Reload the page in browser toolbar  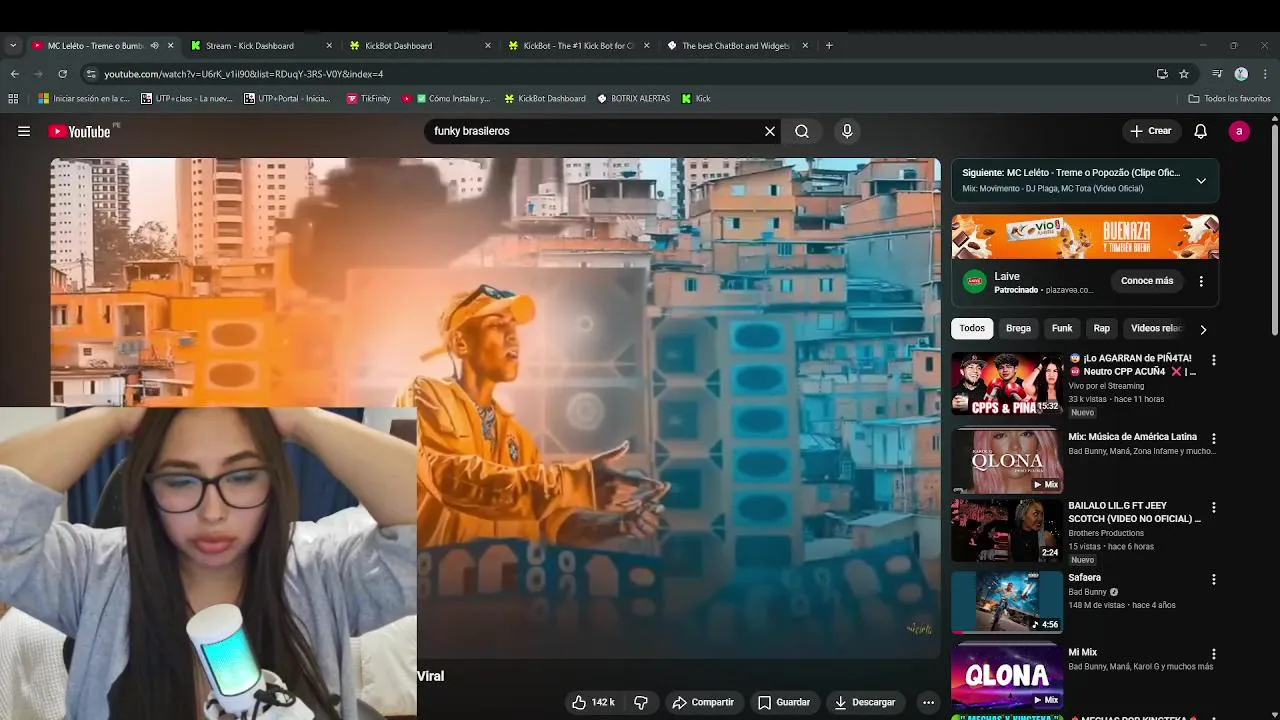pyautogui.click(x=62, y=74)
